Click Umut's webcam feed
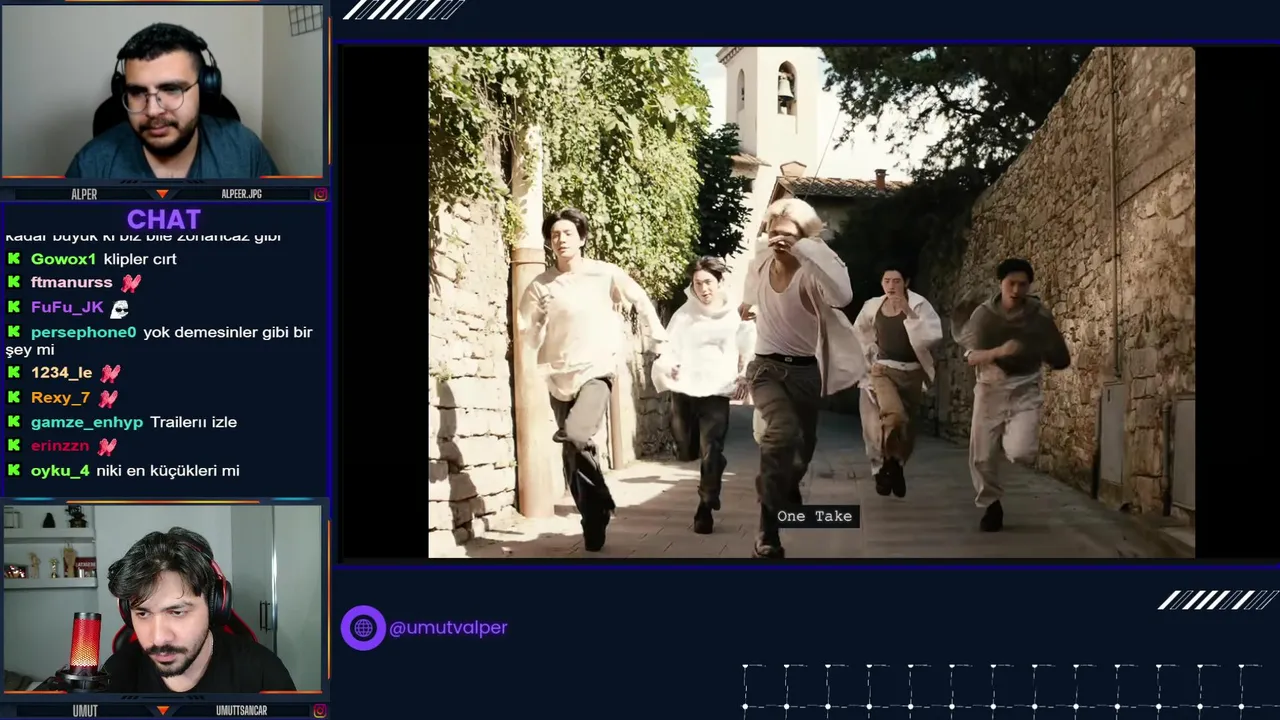This screenshot has height=720, width=1280. tap(163, 598)
